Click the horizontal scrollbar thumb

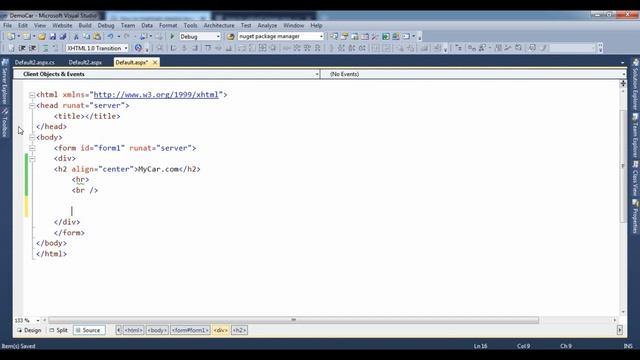tap(293, 320)
